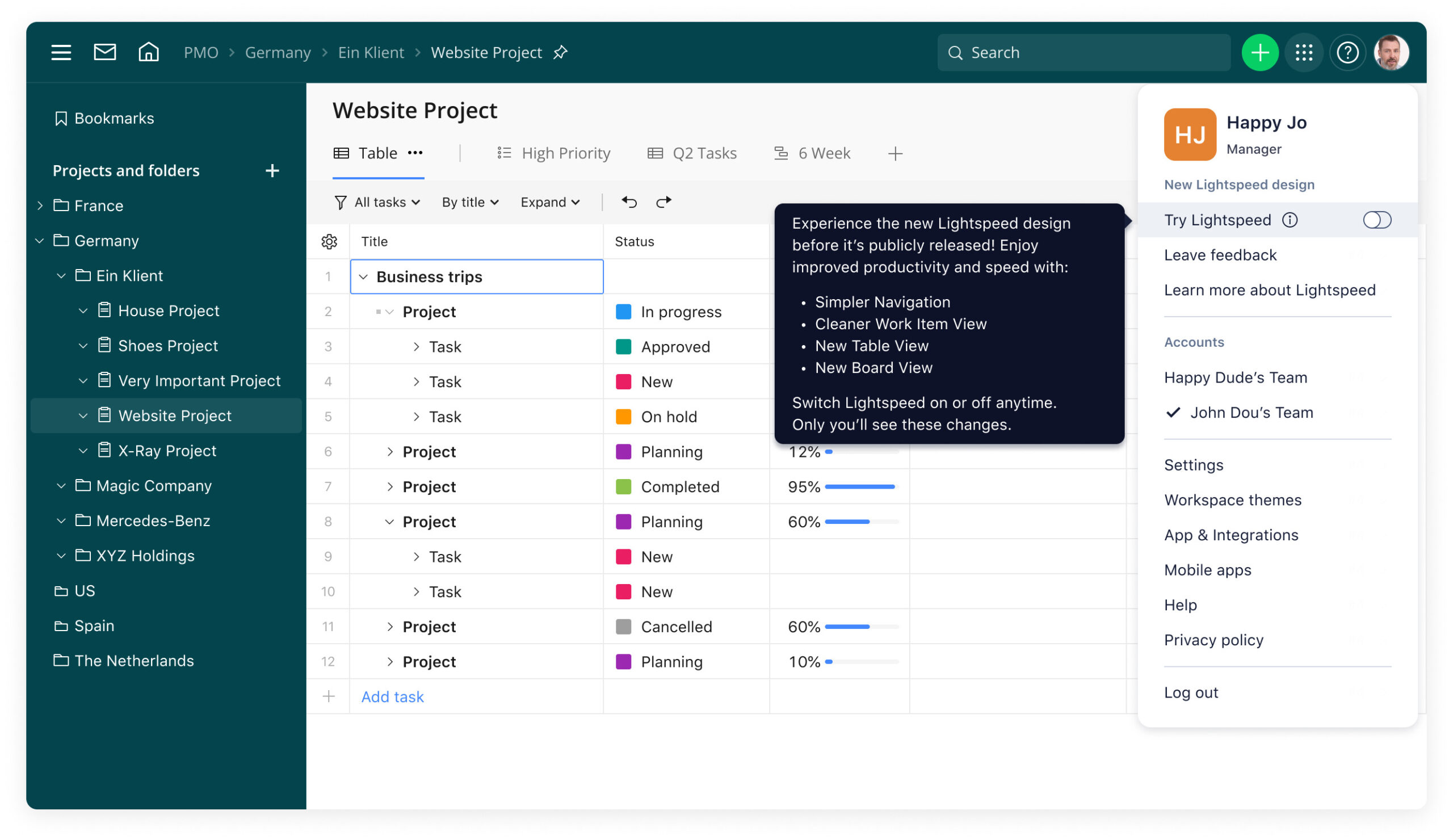
Task: Click the 95% progress bar
Action: [x=859, y=486]
